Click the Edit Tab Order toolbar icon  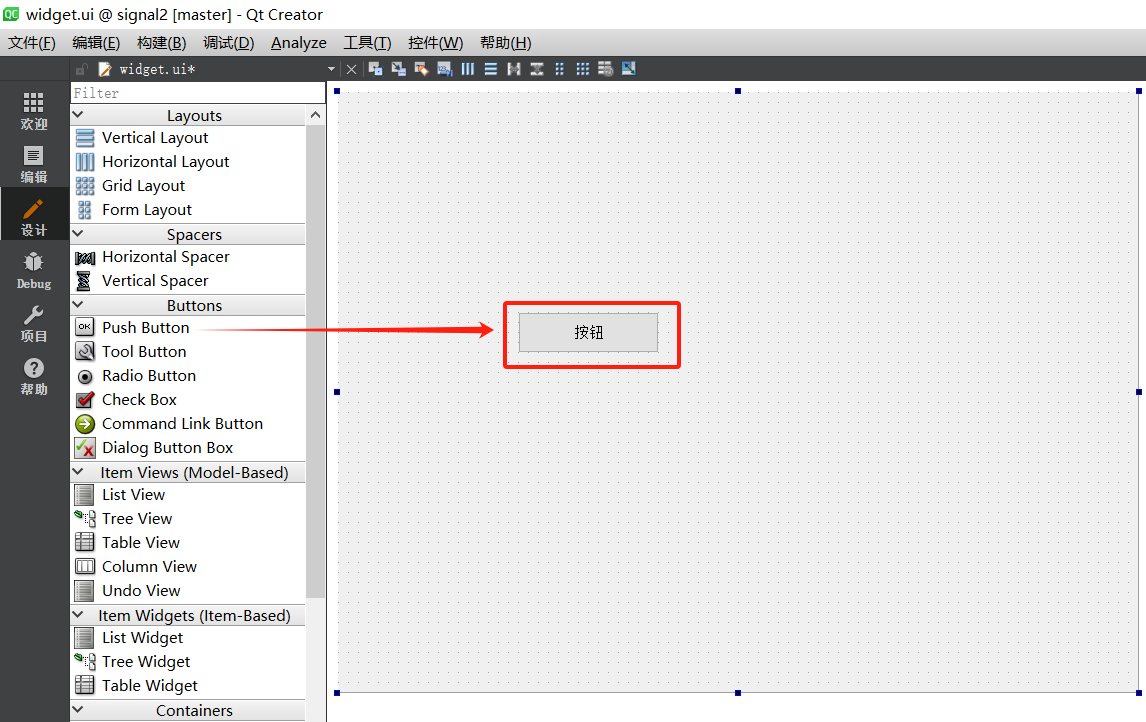[x=444, y=69]
